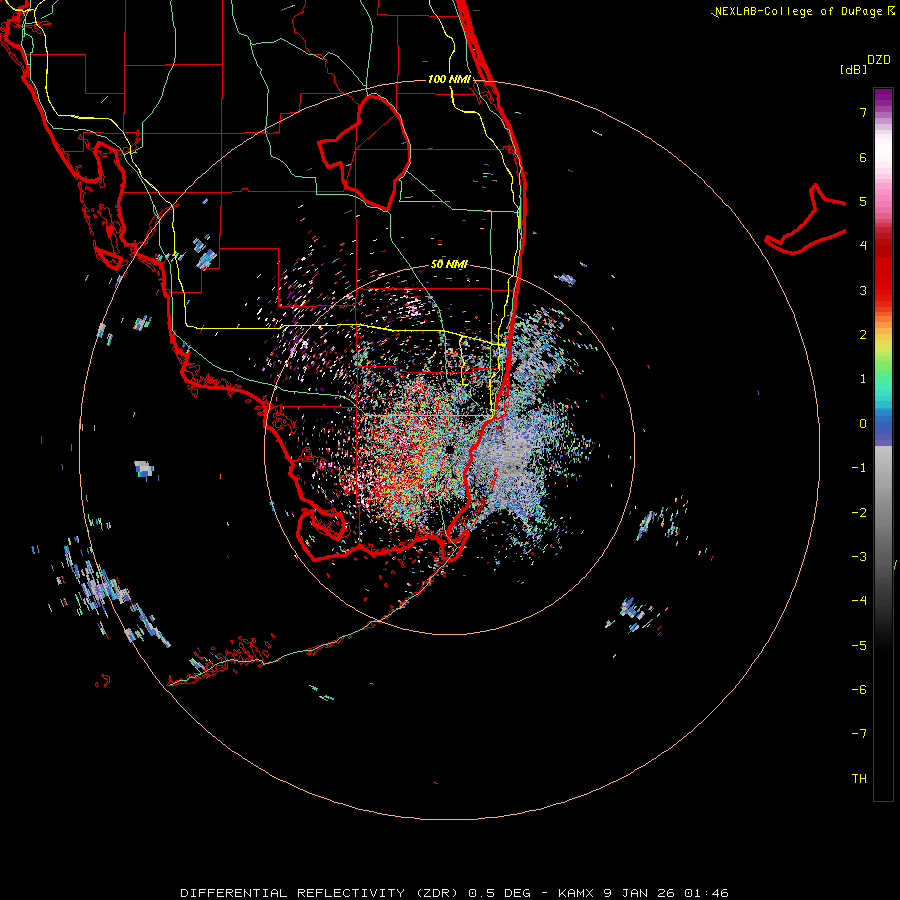Select the 4 dB legend value
The image size is (900, 900).
pos(863,246)
